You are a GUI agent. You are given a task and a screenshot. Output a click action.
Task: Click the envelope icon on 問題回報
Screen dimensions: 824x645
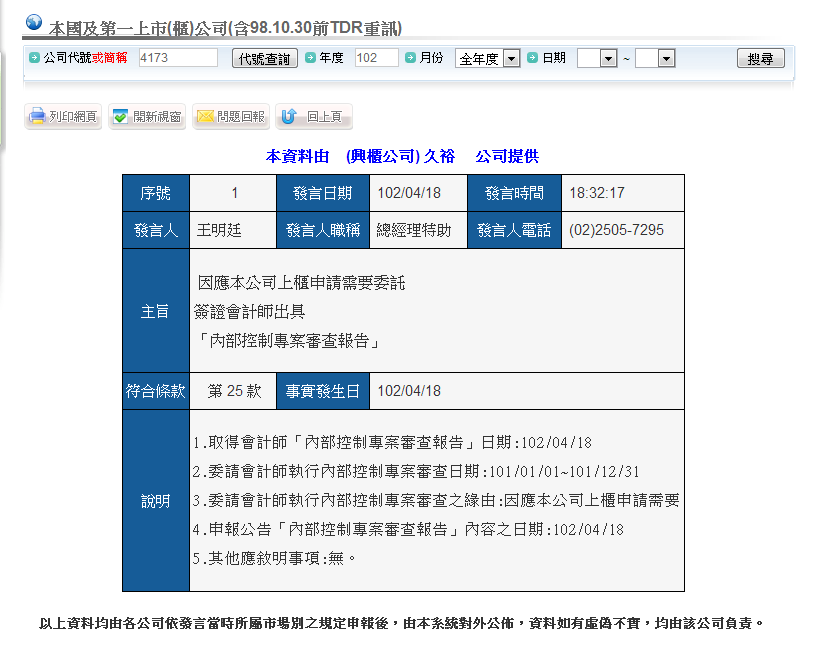(205, 116)
